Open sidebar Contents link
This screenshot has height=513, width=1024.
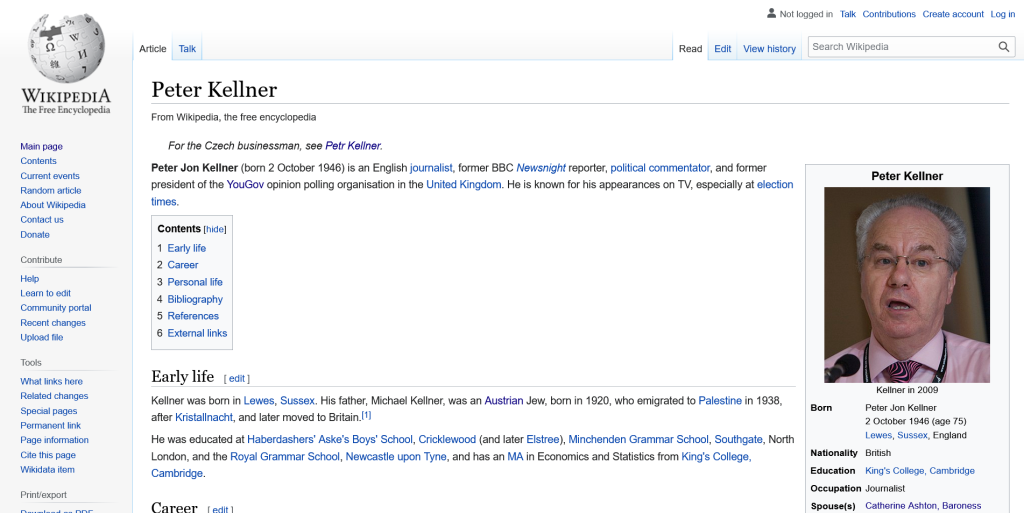(x=39, y=161)
